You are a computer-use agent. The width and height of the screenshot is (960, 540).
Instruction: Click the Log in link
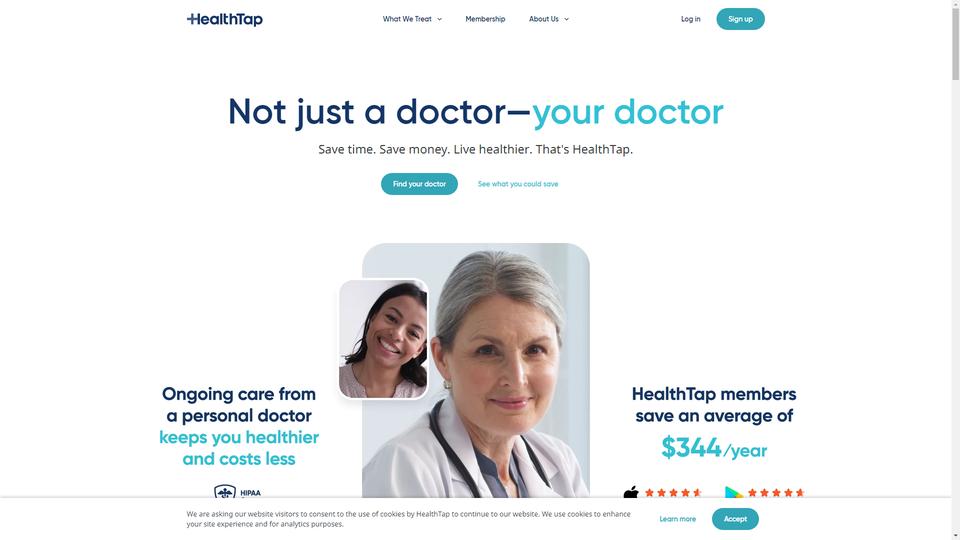691,19
